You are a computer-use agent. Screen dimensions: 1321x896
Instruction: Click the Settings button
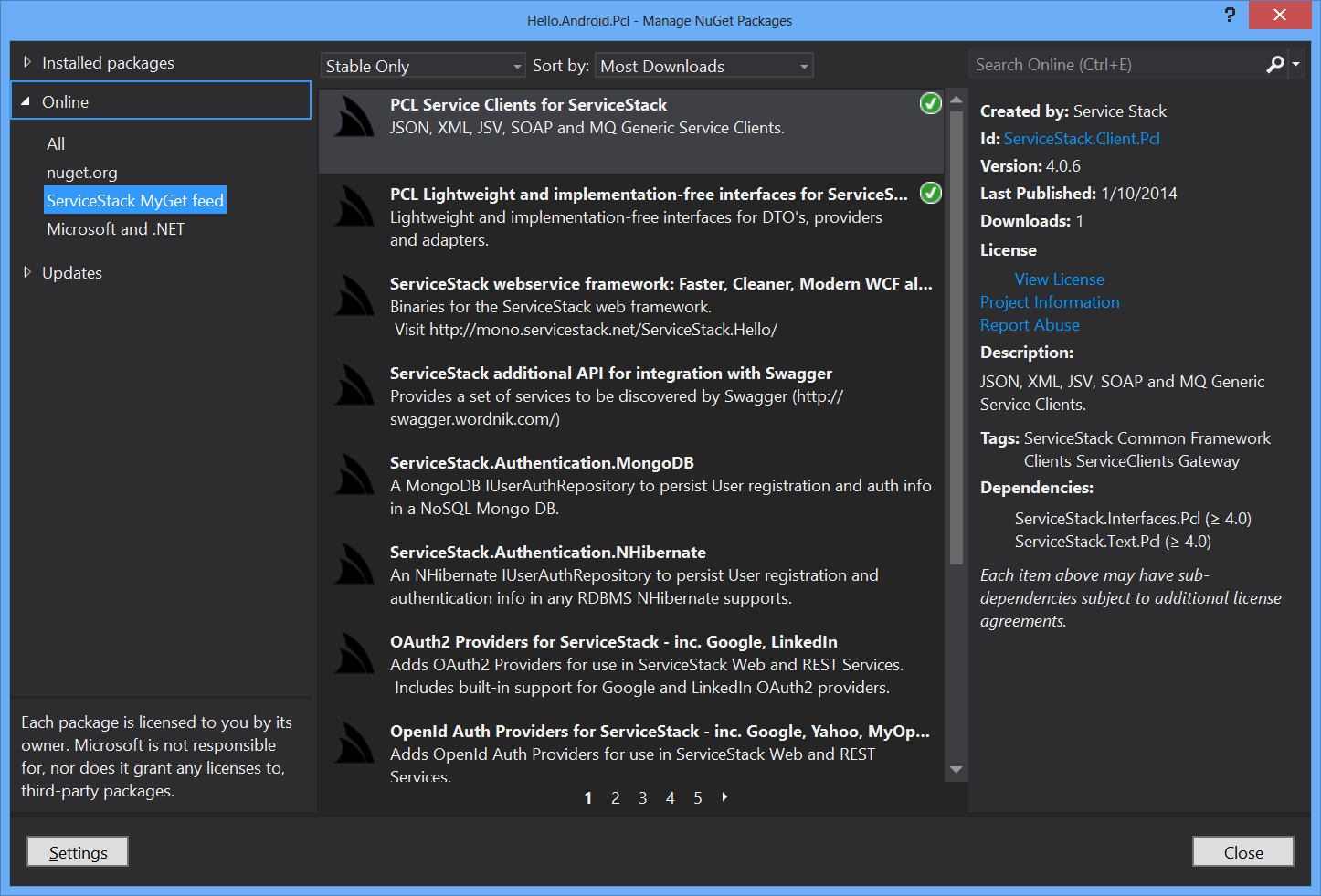(78, 851)
